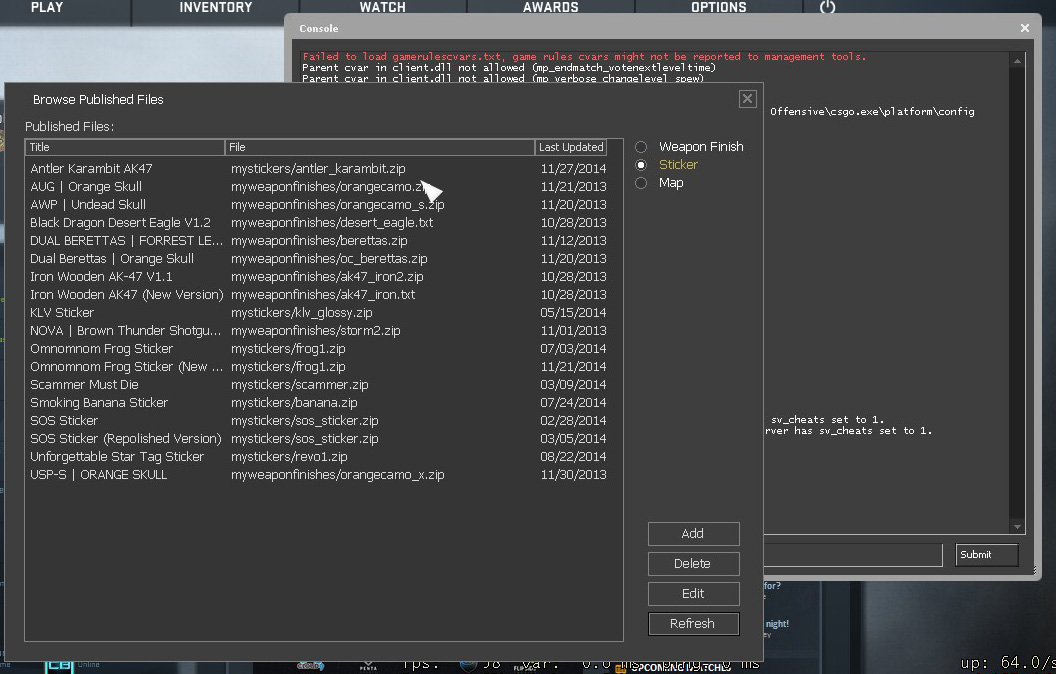This screenshot has height=674, width=1056.
Task: Sort by the Title column header
Action: pos(125,147)
